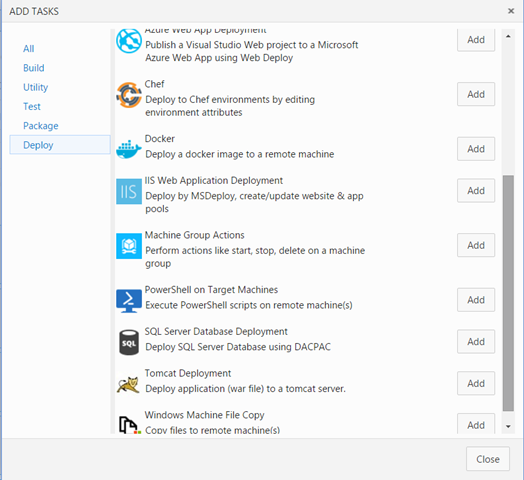
Task: Click the SQL Server Database Deployment icon
Action: 129,342
